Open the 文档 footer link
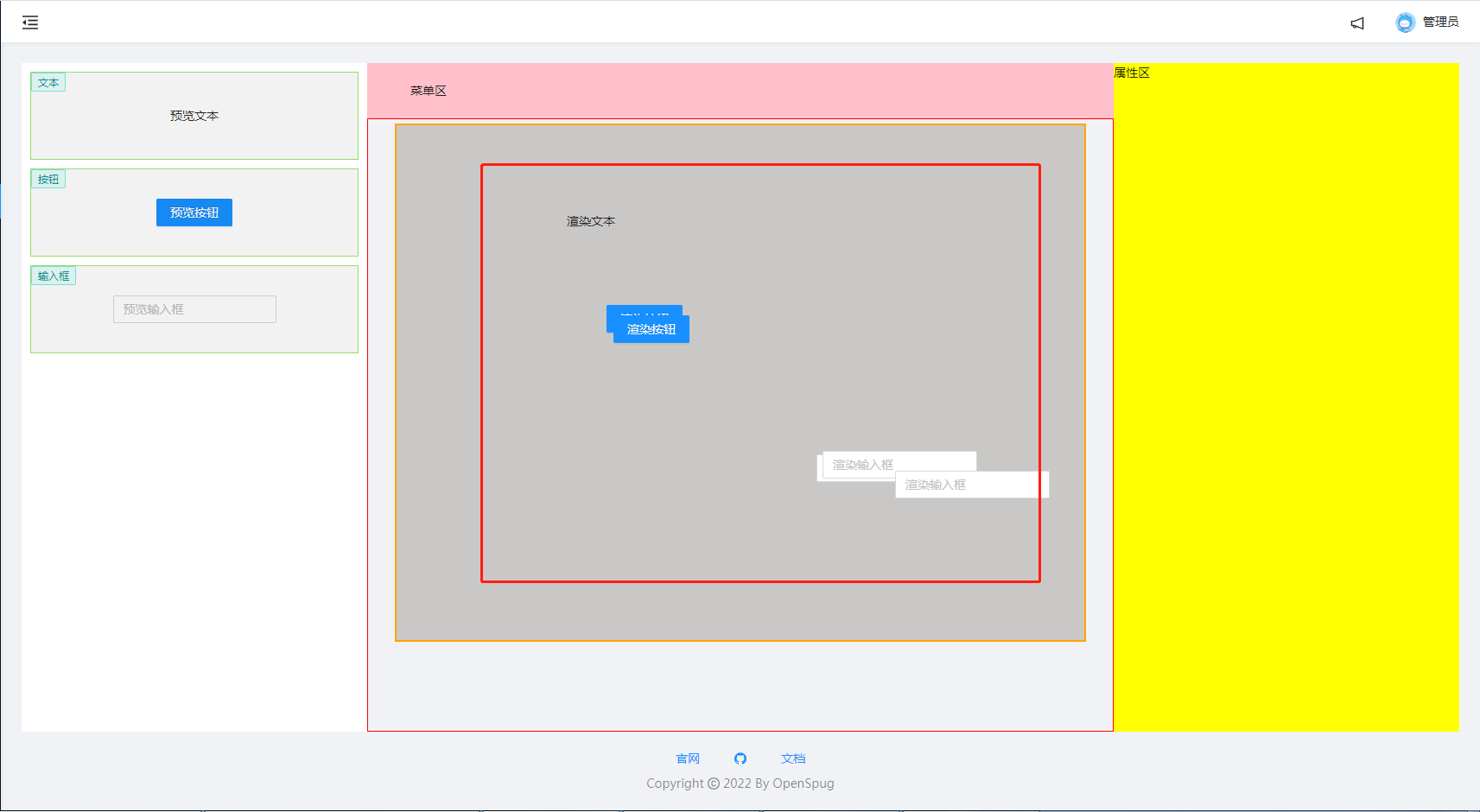Viewport: 1480px width, 812px height. click(793, 758)
